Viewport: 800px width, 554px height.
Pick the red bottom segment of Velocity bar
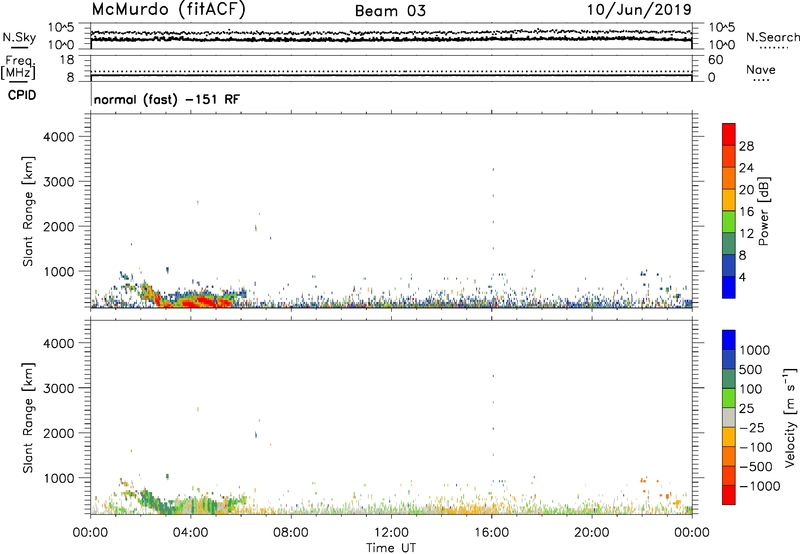[729, 495]
